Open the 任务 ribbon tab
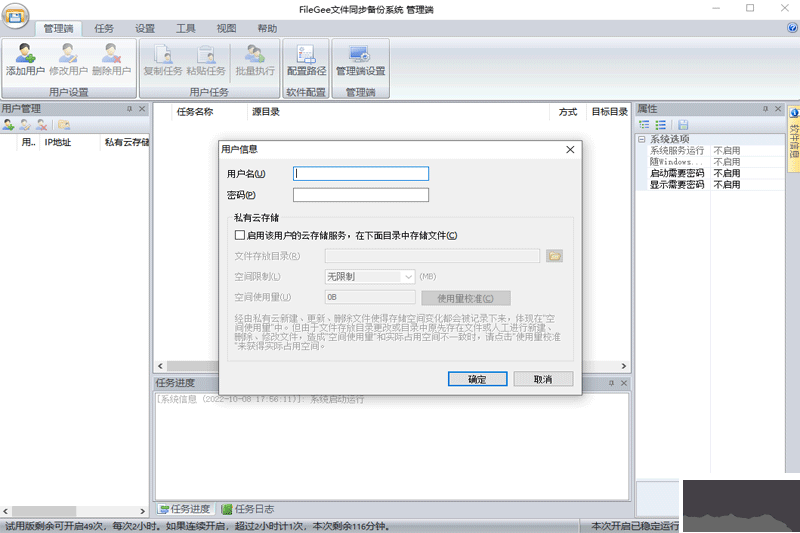The width and height of the screenshot is (800, 533). (104, 29)
